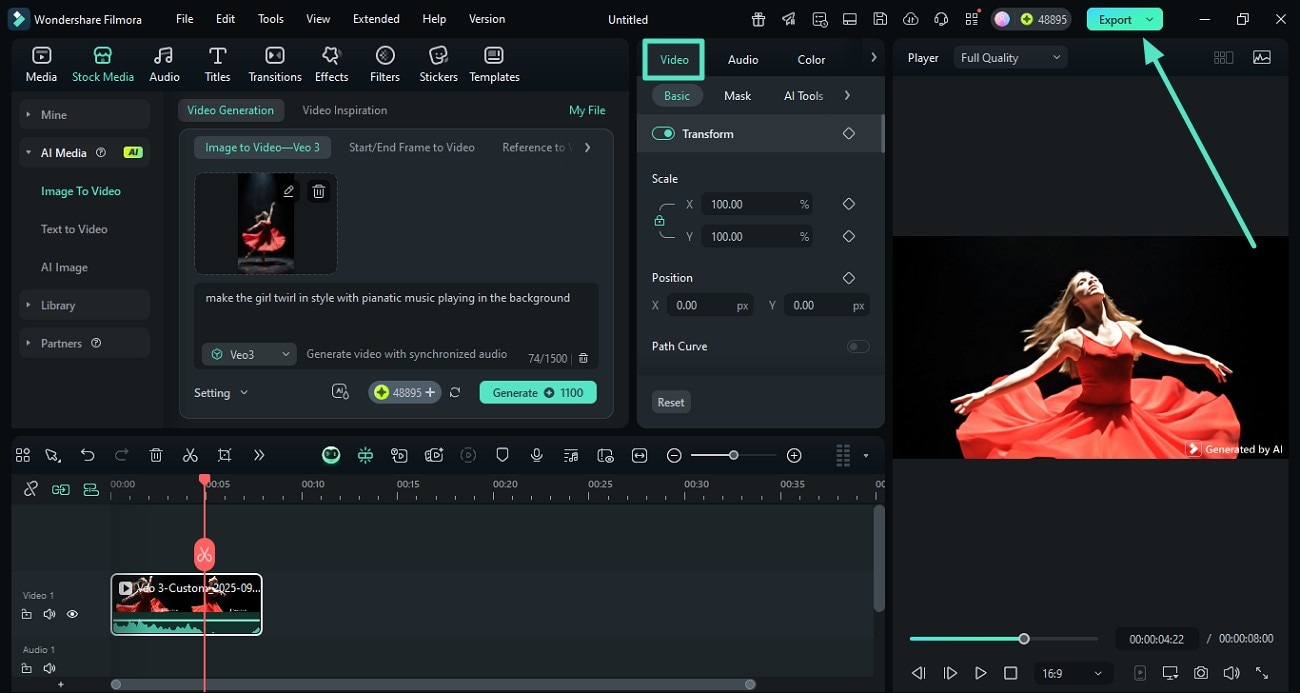Click the Redo icon in timeline toolbar
The height and width of the screenshot is (693, 1300).
122,455
